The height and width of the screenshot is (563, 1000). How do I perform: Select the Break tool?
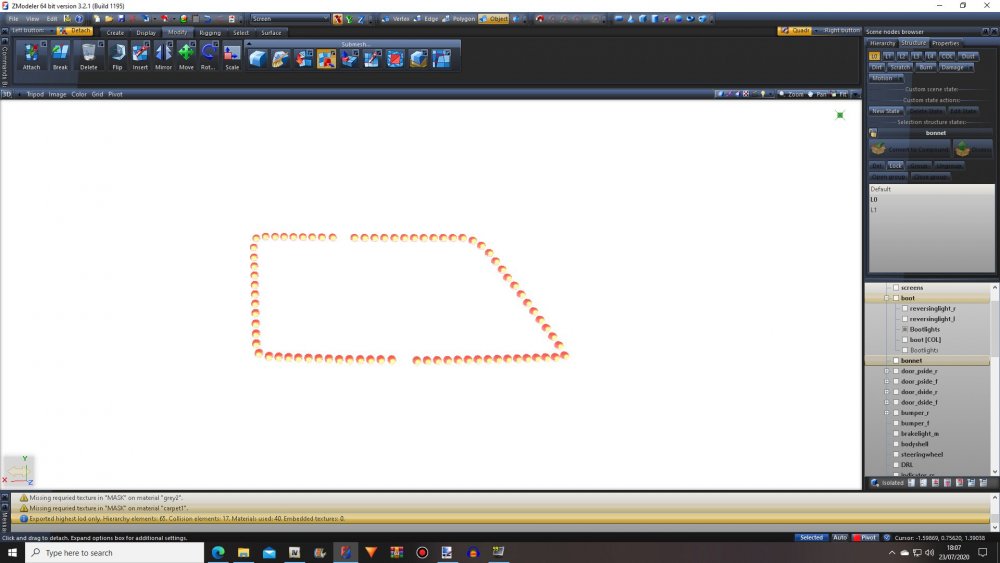click(x=60, y=56)
